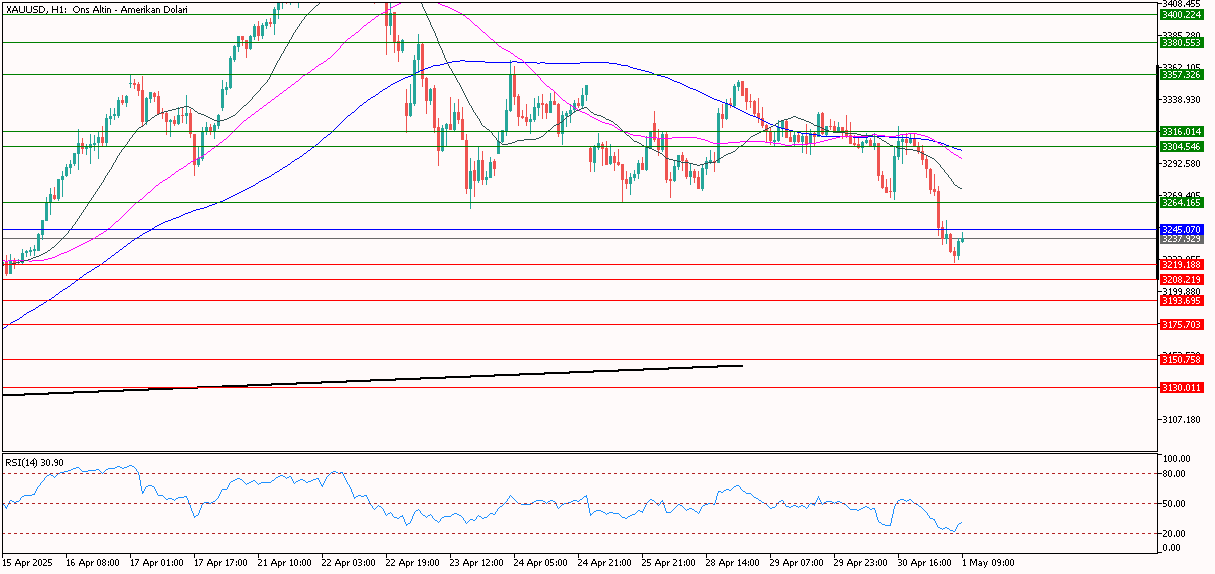Image resolution: width=1215 pixels, height=574 pixels.
Task: Click the 3408.455 price axis value
Action: pos(1181,4)
